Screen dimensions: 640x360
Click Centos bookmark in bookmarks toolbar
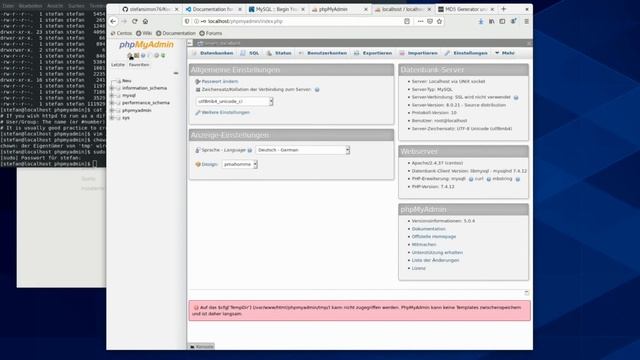(121, 33)
